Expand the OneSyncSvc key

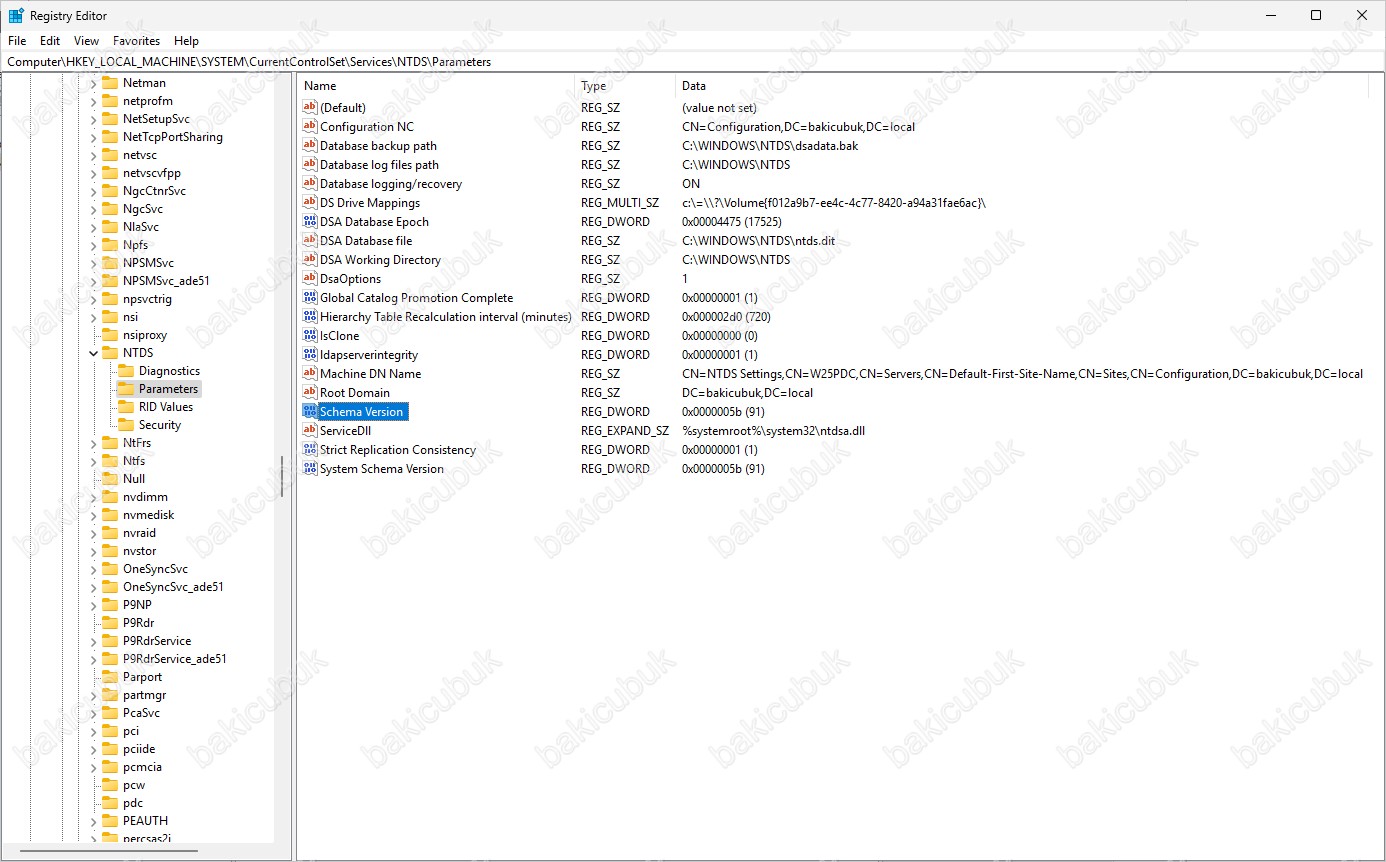pyautogui.click(x=94, y=569)
